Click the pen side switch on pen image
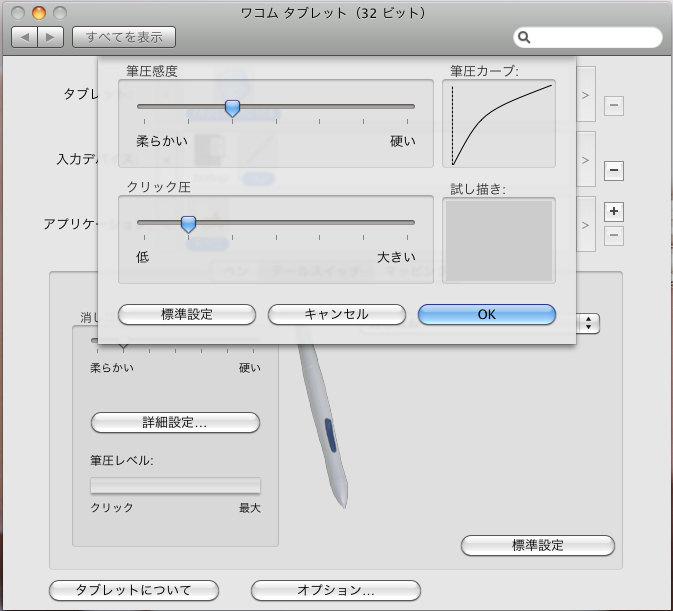 click(x=330, y=436)
